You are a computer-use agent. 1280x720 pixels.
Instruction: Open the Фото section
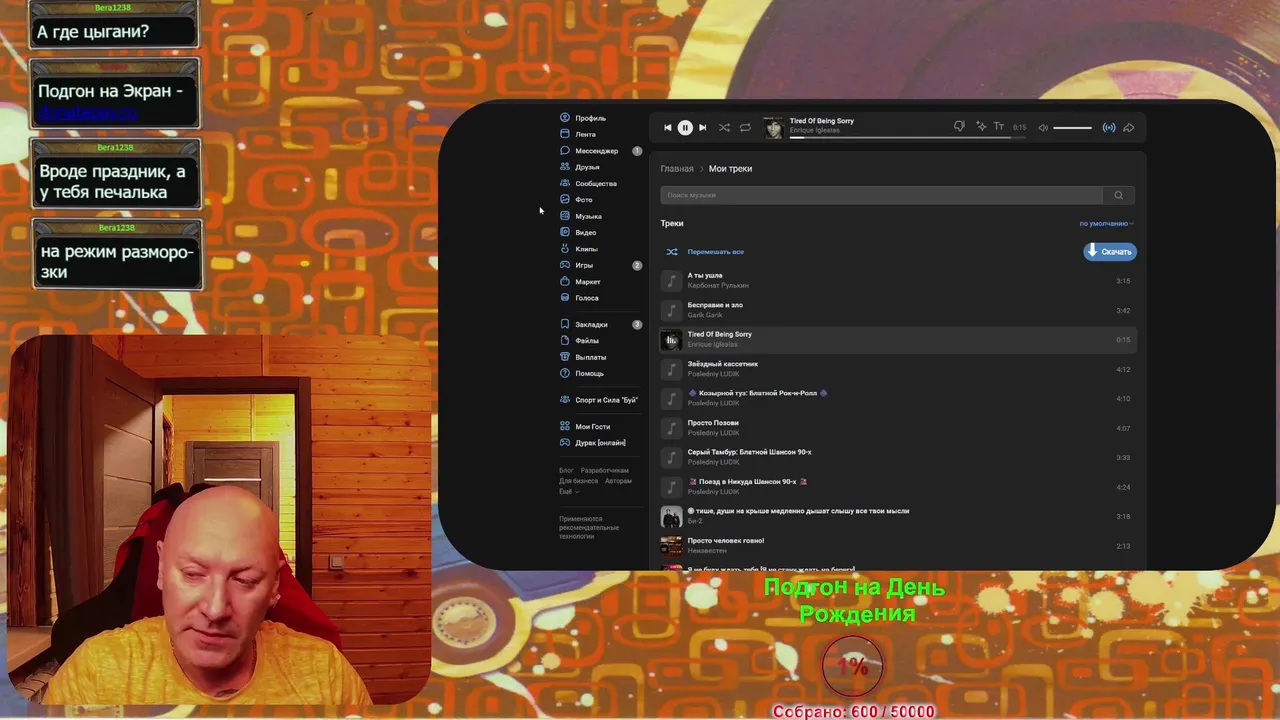point(577,200)
